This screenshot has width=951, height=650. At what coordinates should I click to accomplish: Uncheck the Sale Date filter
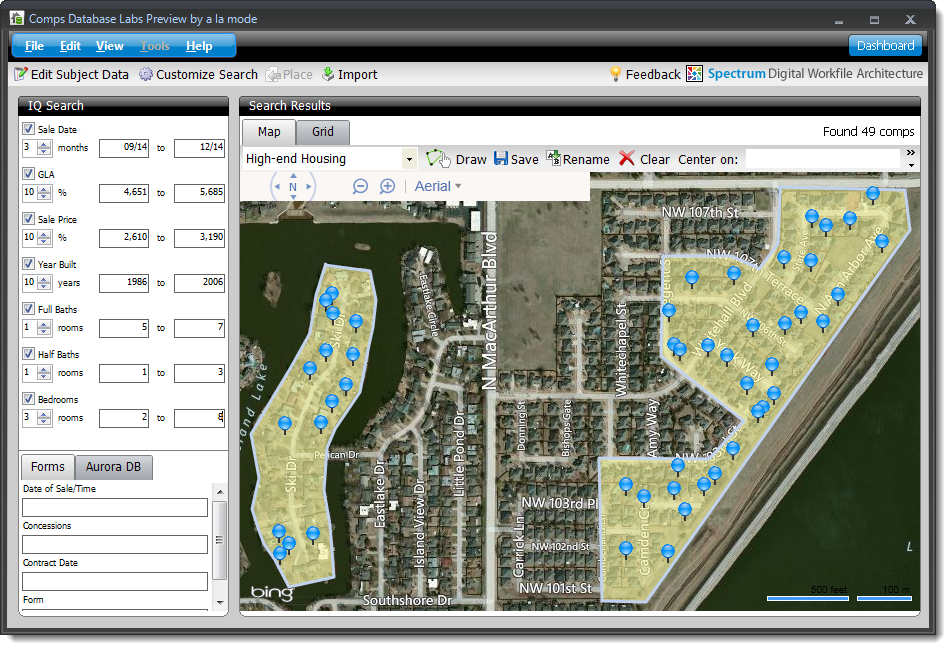point(28,129)
